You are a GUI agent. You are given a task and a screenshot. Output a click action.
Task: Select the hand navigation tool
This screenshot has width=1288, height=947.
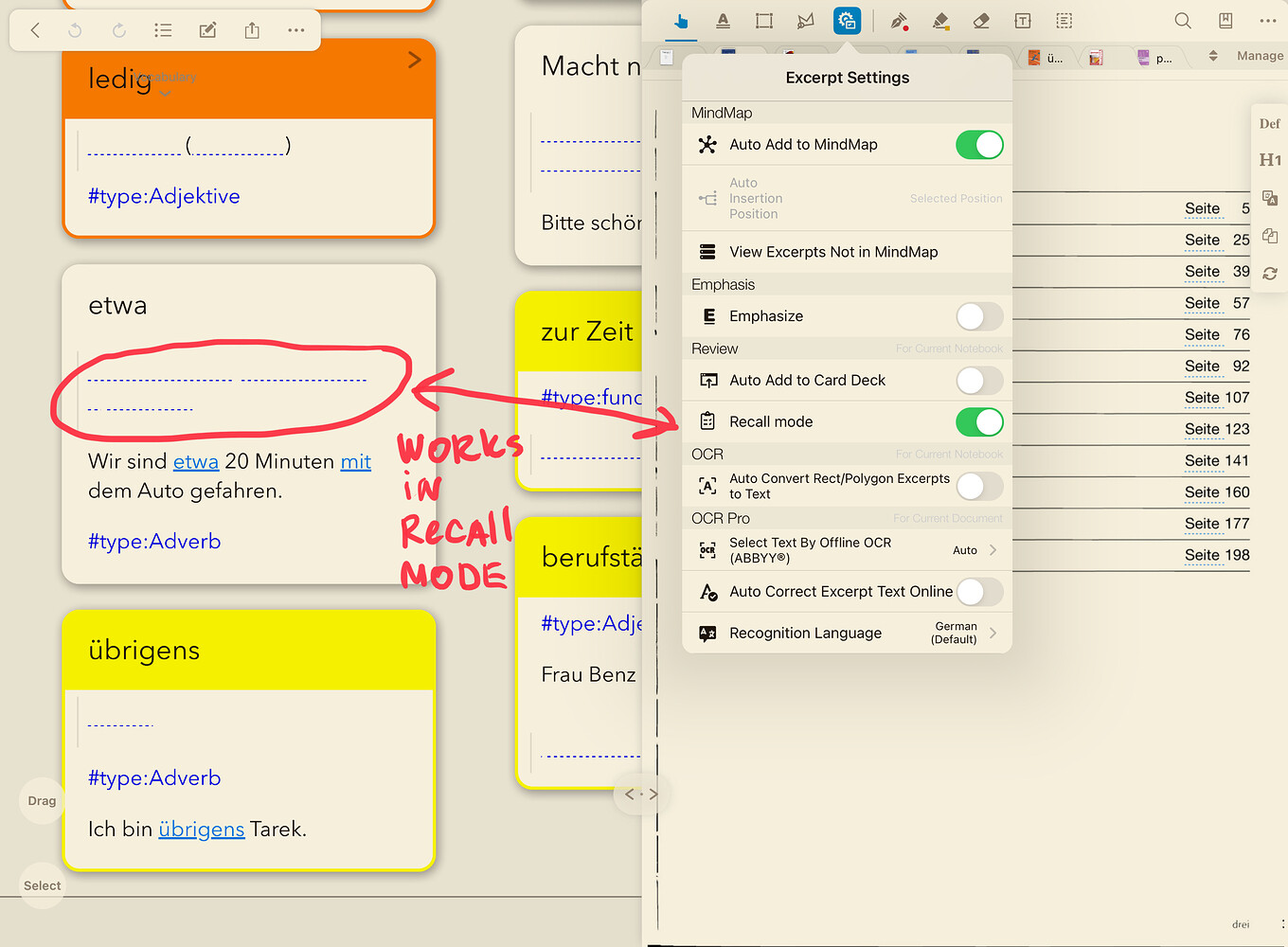coord(681,21)
